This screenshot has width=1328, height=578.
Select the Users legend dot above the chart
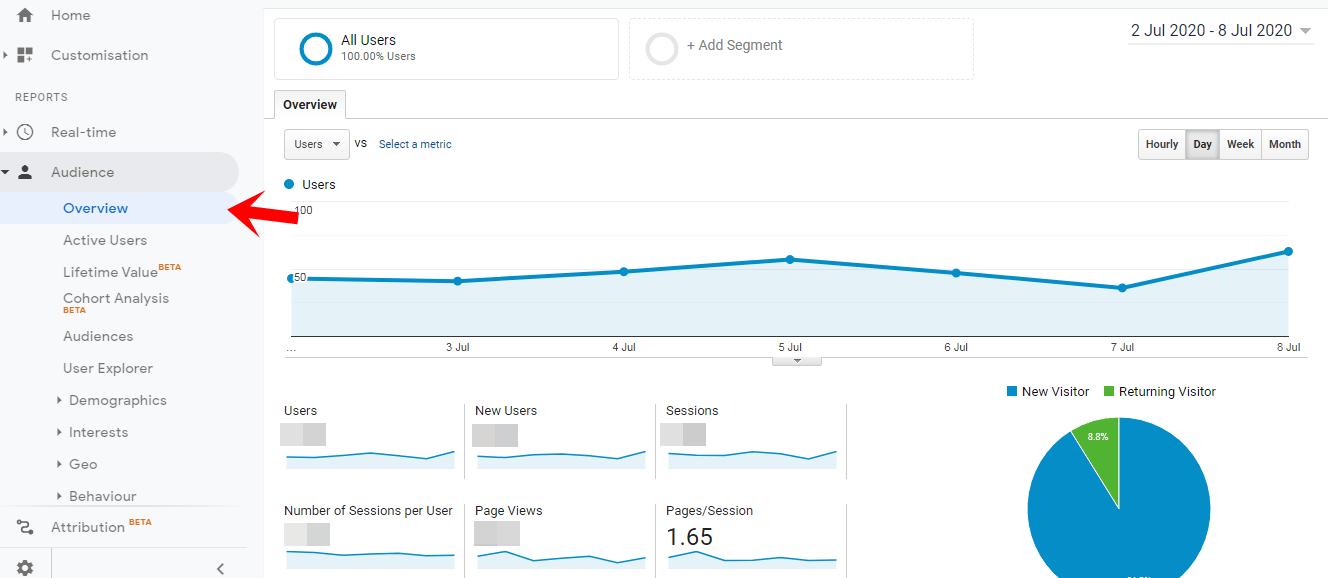(x=291, y=184)
